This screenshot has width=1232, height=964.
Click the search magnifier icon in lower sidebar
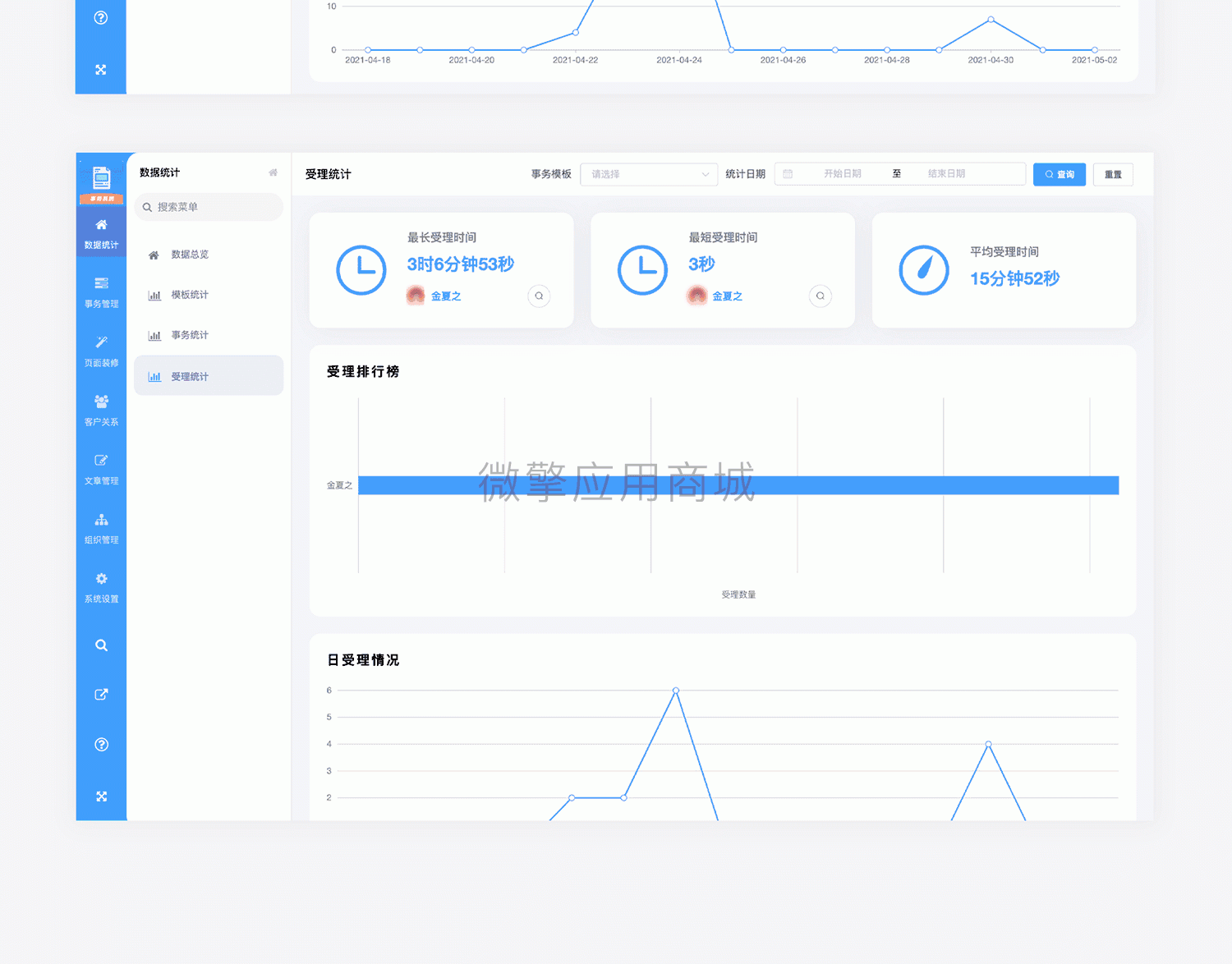101,645
